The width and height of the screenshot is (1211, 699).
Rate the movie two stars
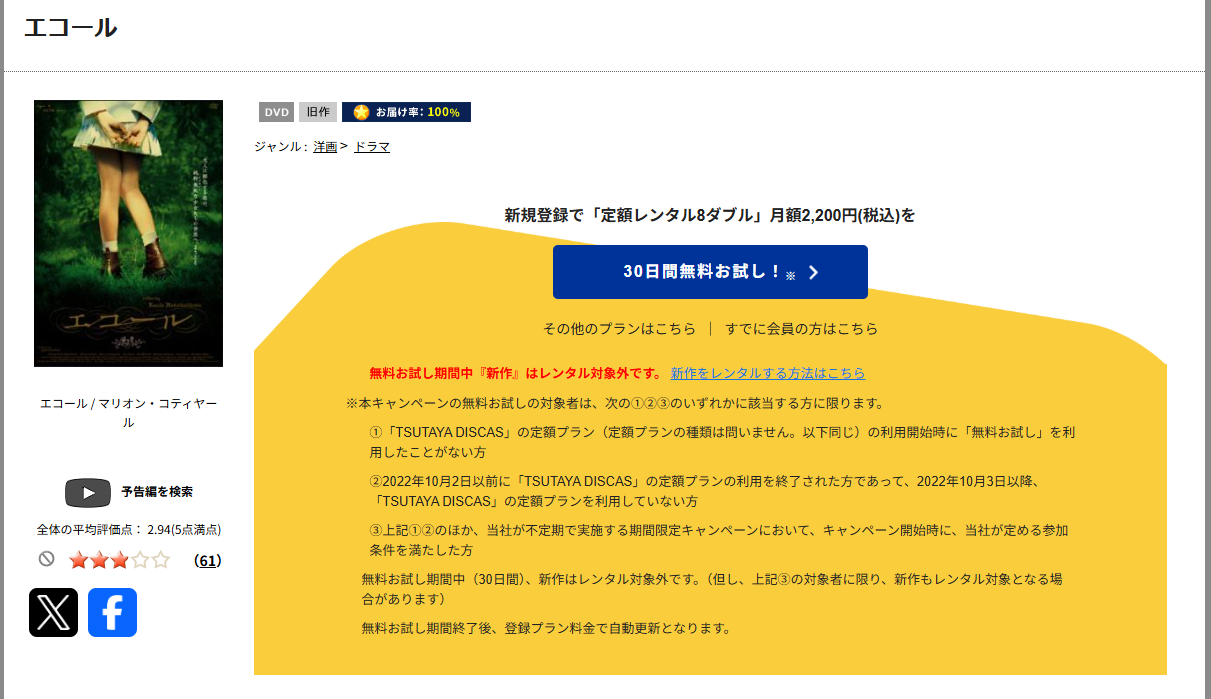click(99, 560)
